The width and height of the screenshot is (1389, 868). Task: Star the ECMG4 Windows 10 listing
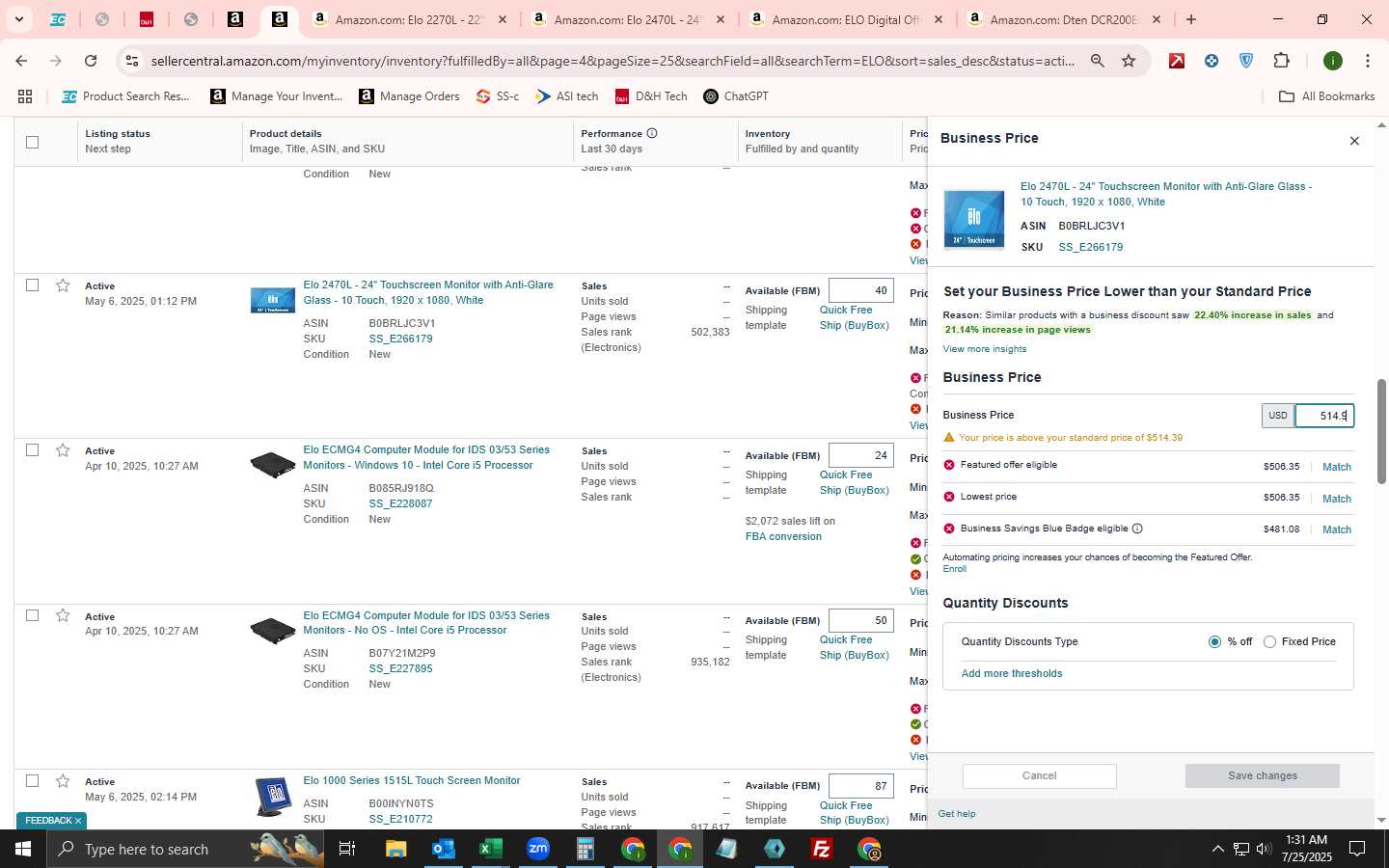point(63,450)
